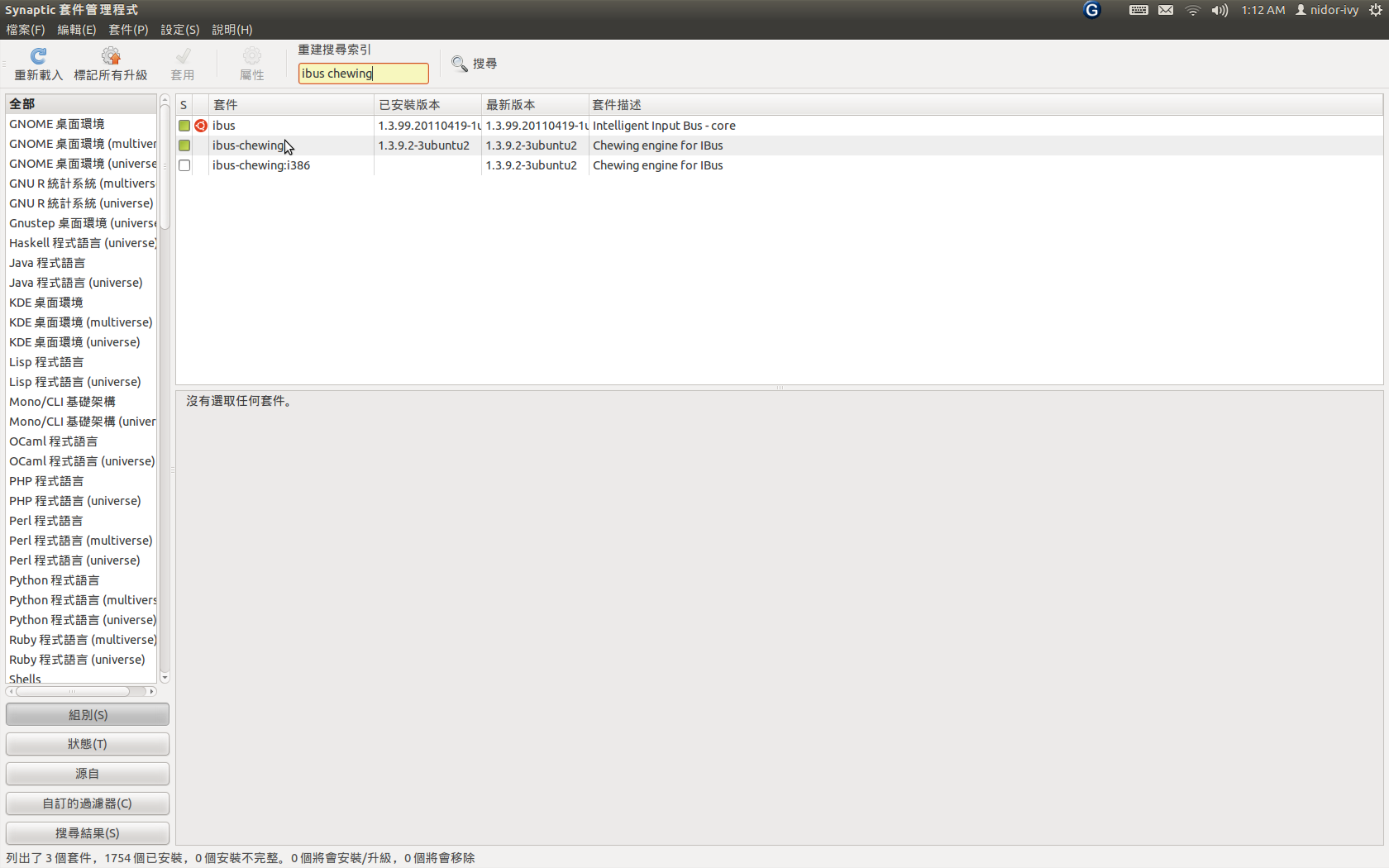Click the 自訂的過濾器(C) custom filters button
The height and width of the screenshot is (868, 1389).
pyautogui.click(x=88, y=804)
